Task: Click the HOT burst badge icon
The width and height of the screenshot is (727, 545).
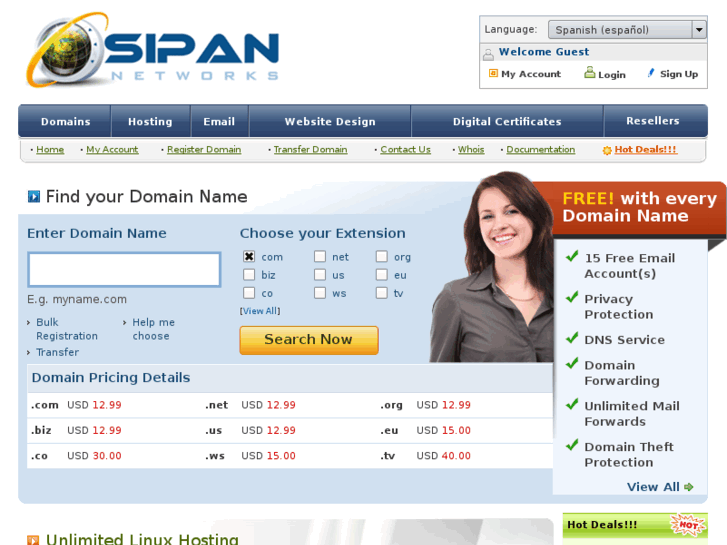Action: (688, 525)
